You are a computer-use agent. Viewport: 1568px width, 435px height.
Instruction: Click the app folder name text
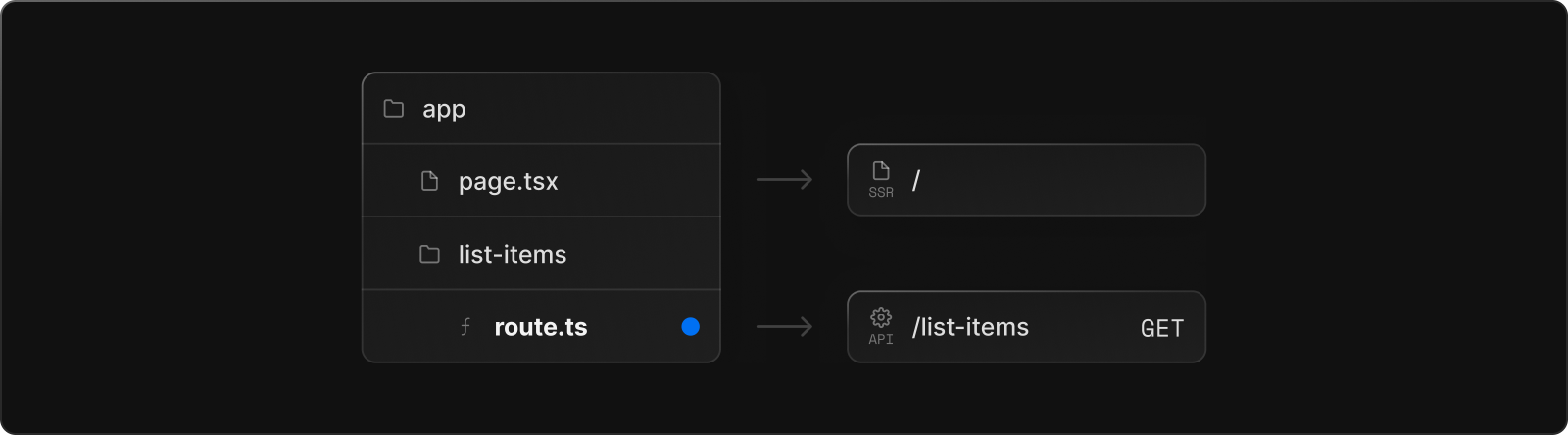click(444, 110)
